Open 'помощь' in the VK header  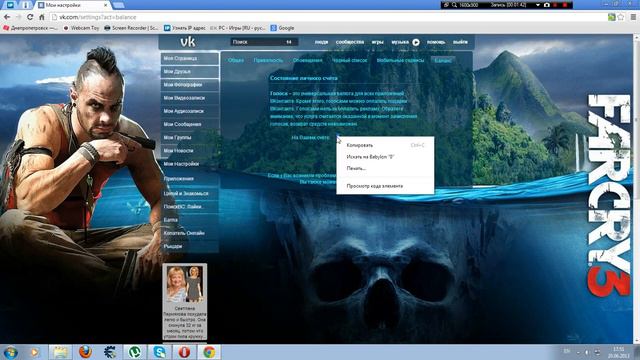tap(436, 42)
